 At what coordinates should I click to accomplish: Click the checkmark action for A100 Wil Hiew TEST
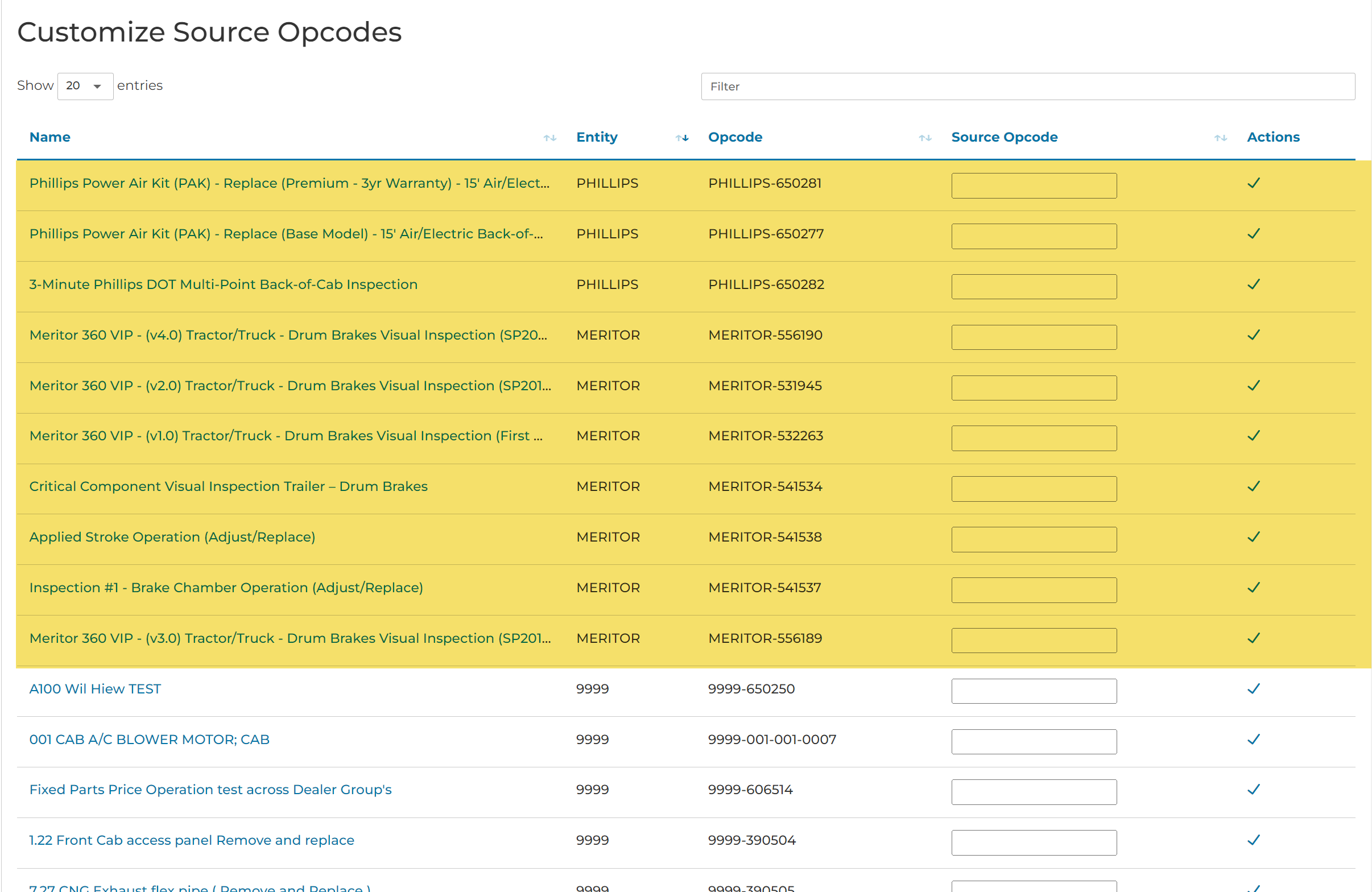(x=1254, y=688)
